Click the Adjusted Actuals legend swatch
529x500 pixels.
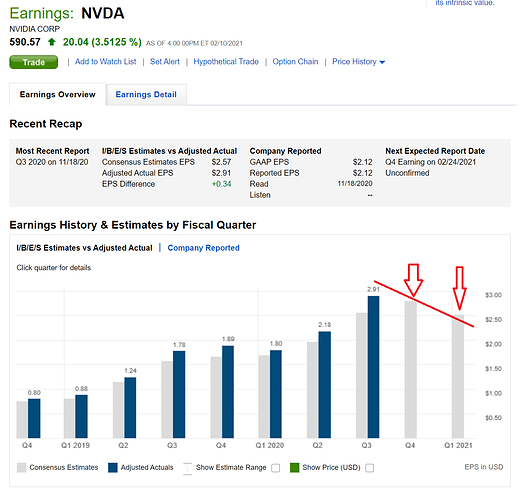[x=113, y=468]
